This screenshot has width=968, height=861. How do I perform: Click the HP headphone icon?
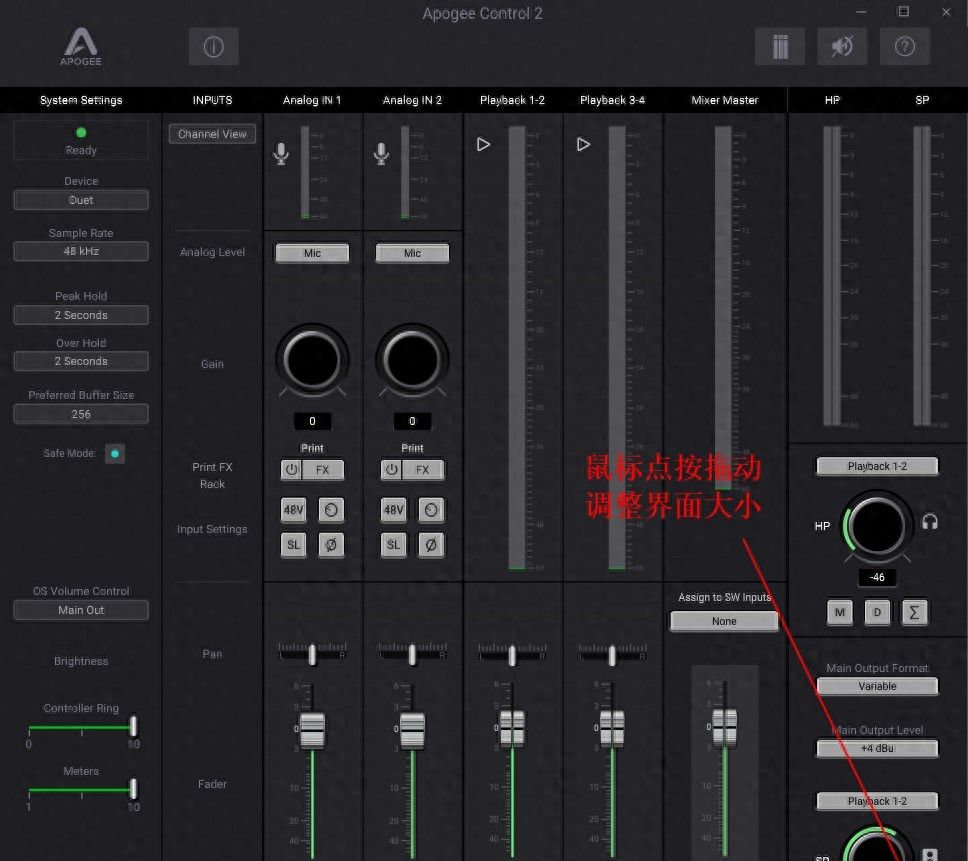pos(930,522)
